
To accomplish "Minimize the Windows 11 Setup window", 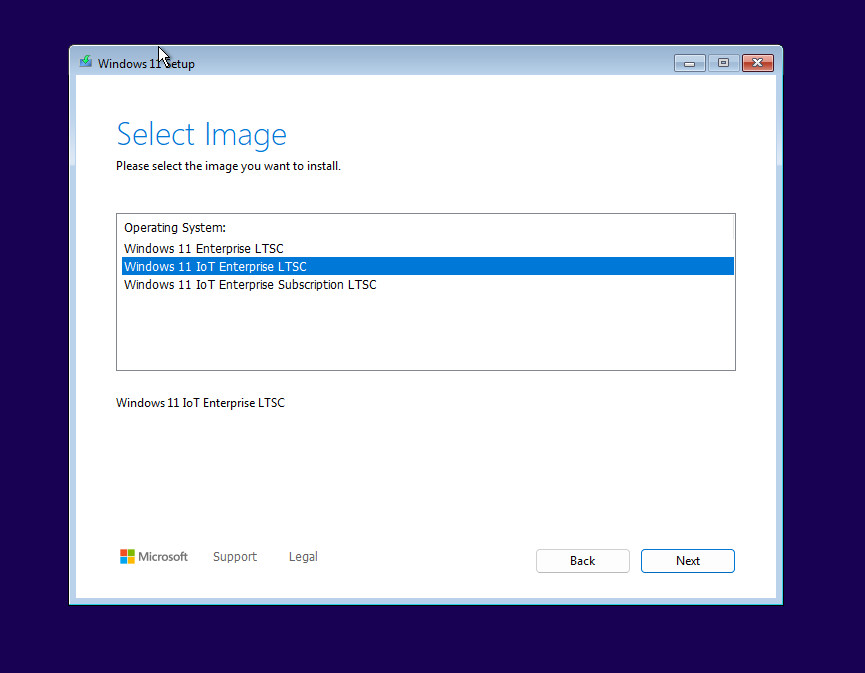I will (x=689, y=63).
